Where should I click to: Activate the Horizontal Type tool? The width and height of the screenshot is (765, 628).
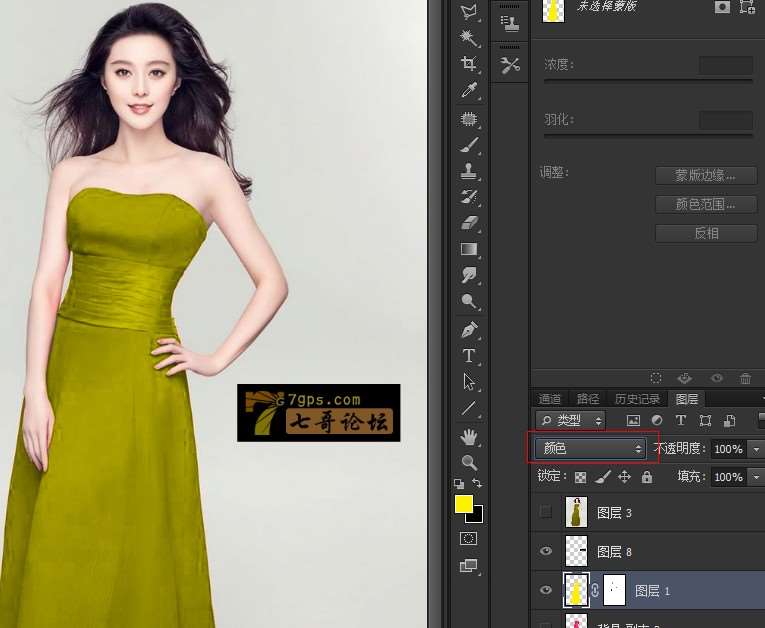point(468,355)
